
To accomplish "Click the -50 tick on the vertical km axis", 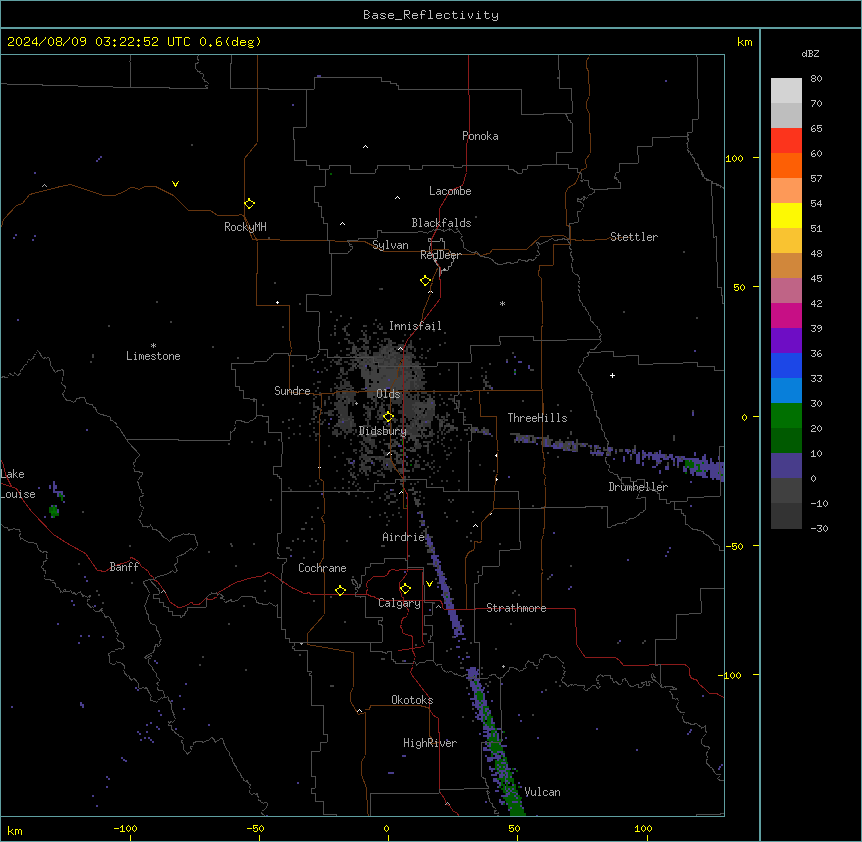I will pyautogui.click(x=734, y=546).
